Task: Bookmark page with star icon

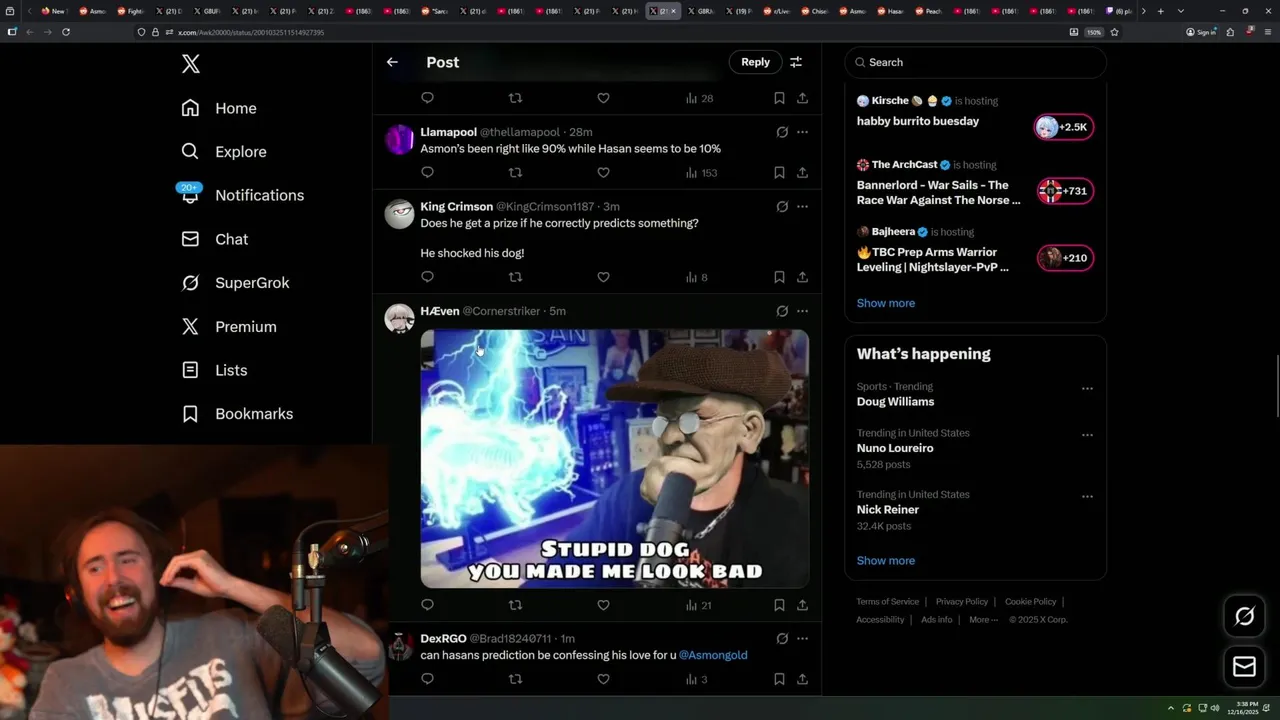Action: tap(1114, 32)
